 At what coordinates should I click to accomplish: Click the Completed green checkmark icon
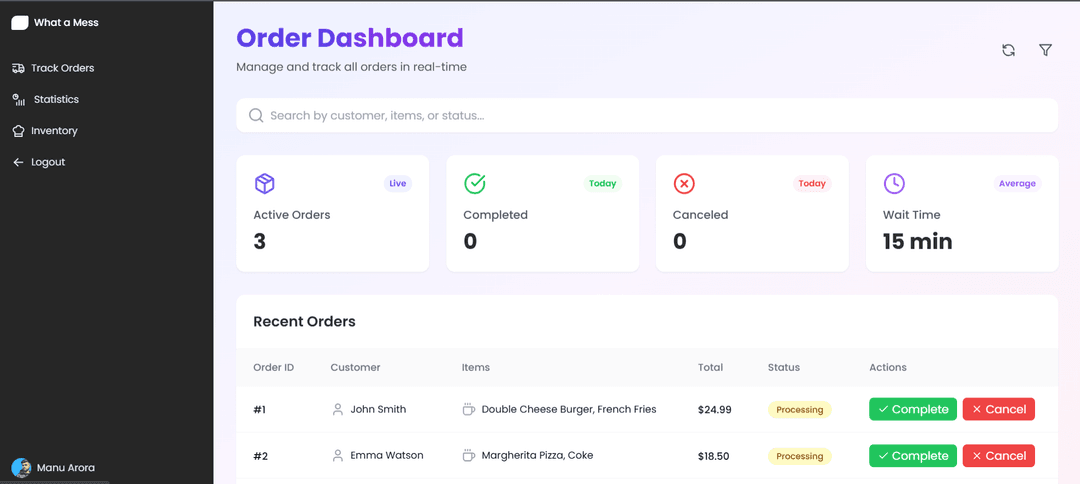point(475,184)
